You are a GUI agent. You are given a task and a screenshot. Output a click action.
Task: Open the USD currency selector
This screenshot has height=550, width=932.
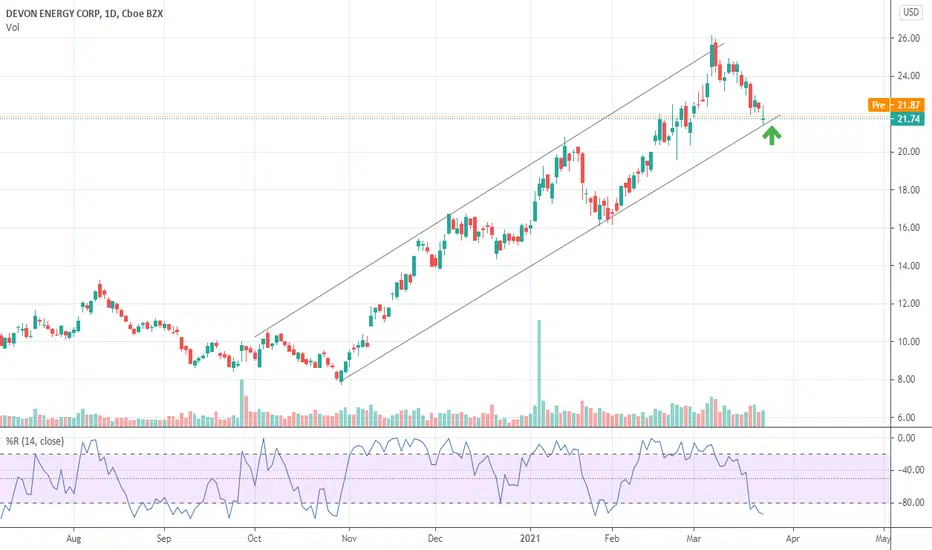point(911,12)
